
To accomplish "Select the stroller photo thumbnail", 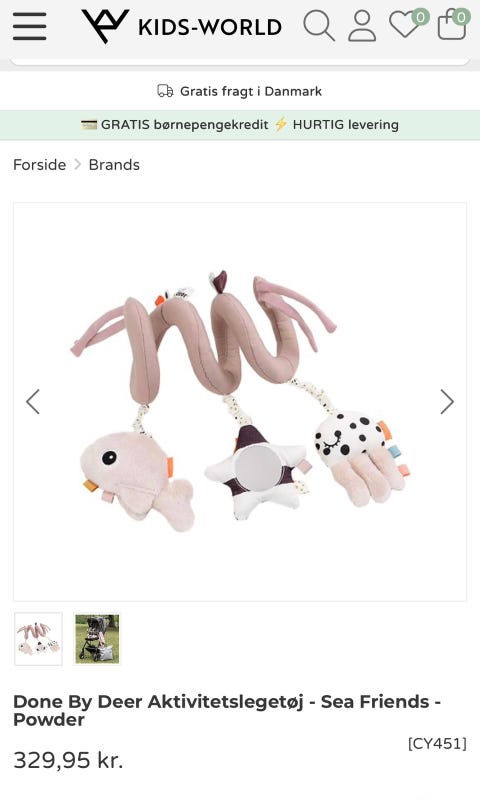I will pos(97,639).
